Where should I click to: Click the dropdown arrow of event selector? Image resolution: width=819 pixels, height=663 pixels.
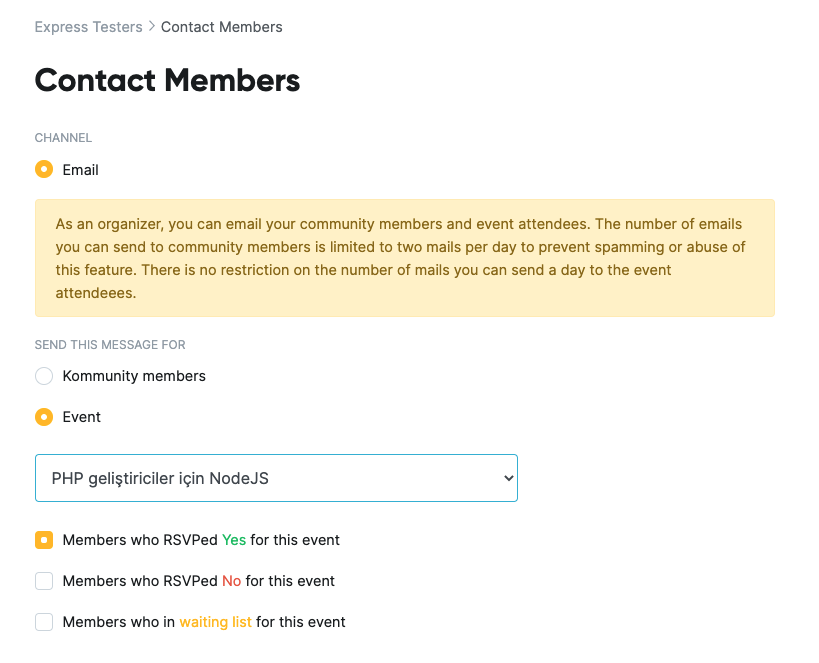508,478
